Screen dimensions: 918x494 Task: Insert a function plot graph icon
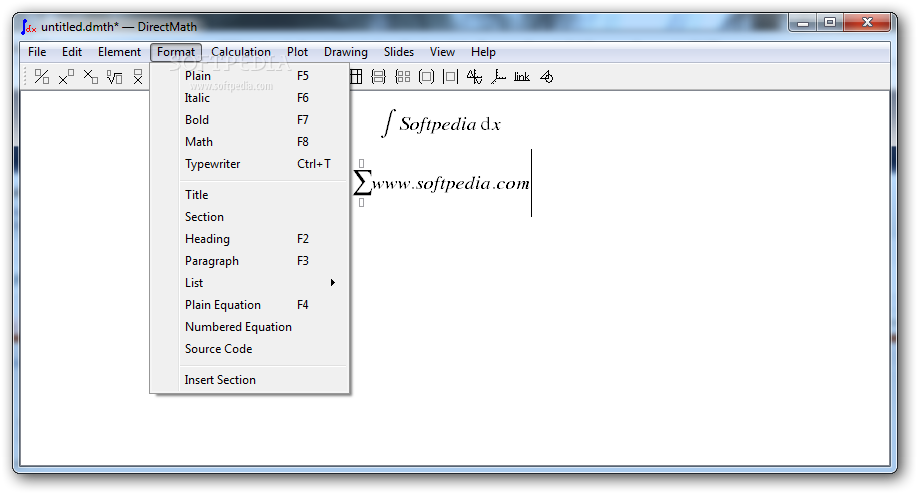474,77
